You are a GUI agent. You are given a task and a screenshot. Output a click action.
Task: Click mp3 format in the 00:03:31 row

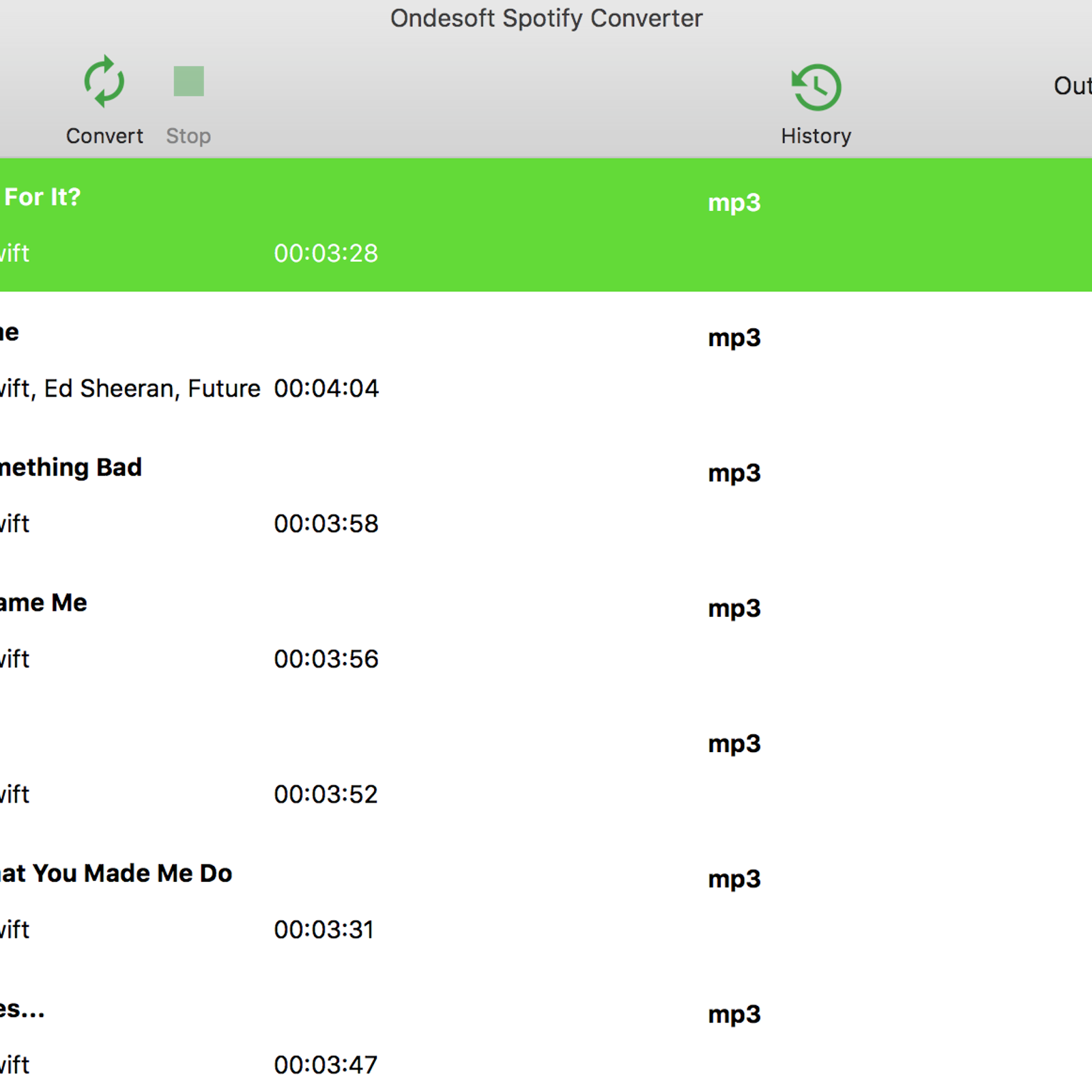[x=734, y=879]
